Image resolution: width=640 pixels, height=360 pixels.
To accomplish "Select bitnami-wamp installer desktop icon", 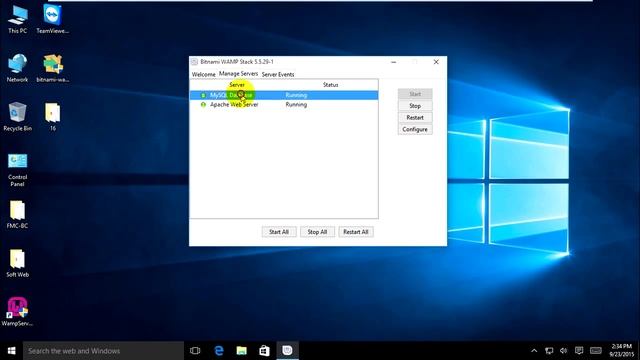I will [53, 68].
